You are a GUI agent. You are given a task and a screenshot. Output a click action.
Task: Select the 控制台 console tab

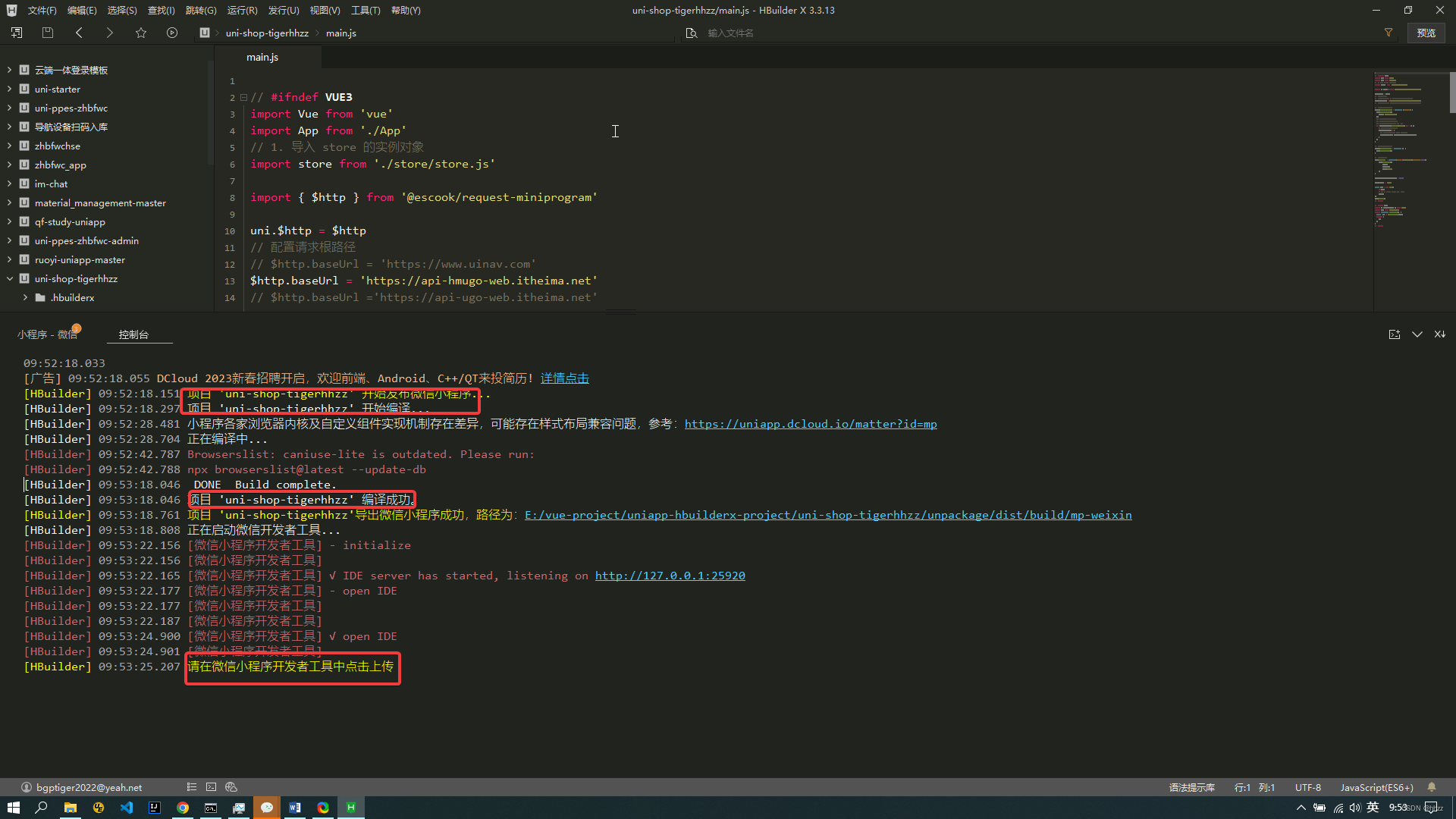(x=133, y=334)
